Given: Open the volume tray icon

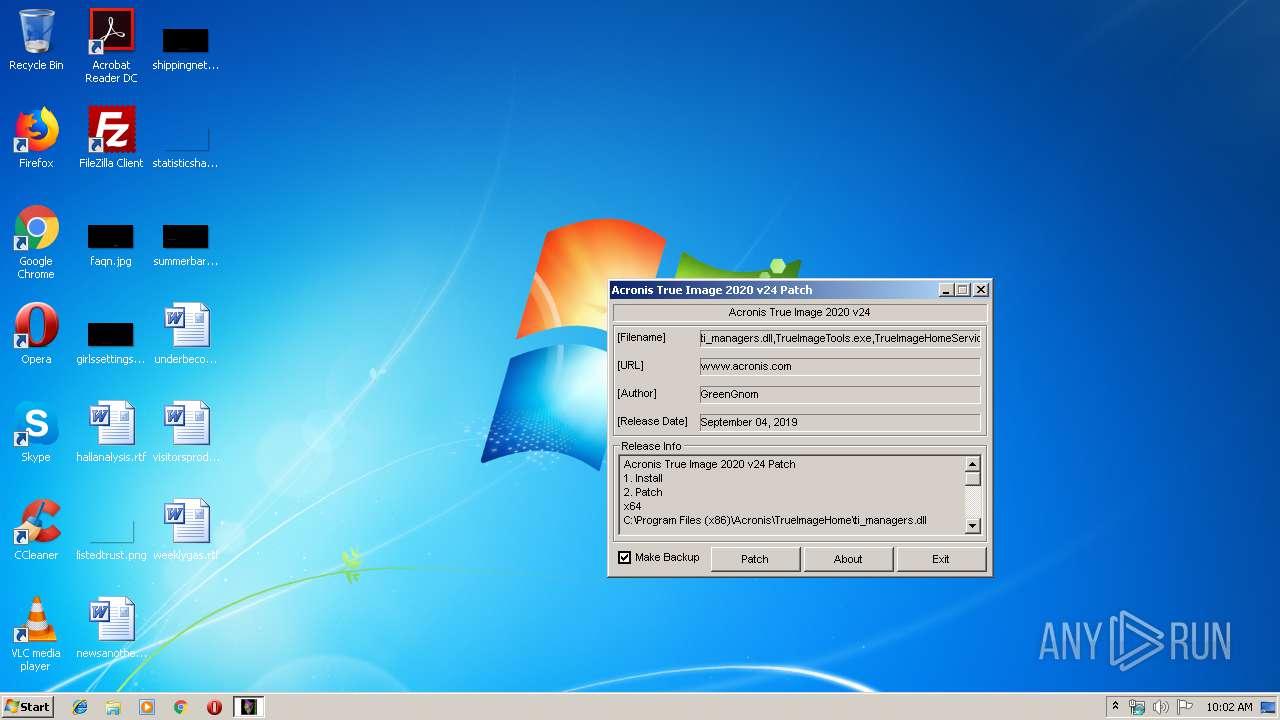Looking at the screenshot, I should pyautogui.click(x=1161, y=707).
